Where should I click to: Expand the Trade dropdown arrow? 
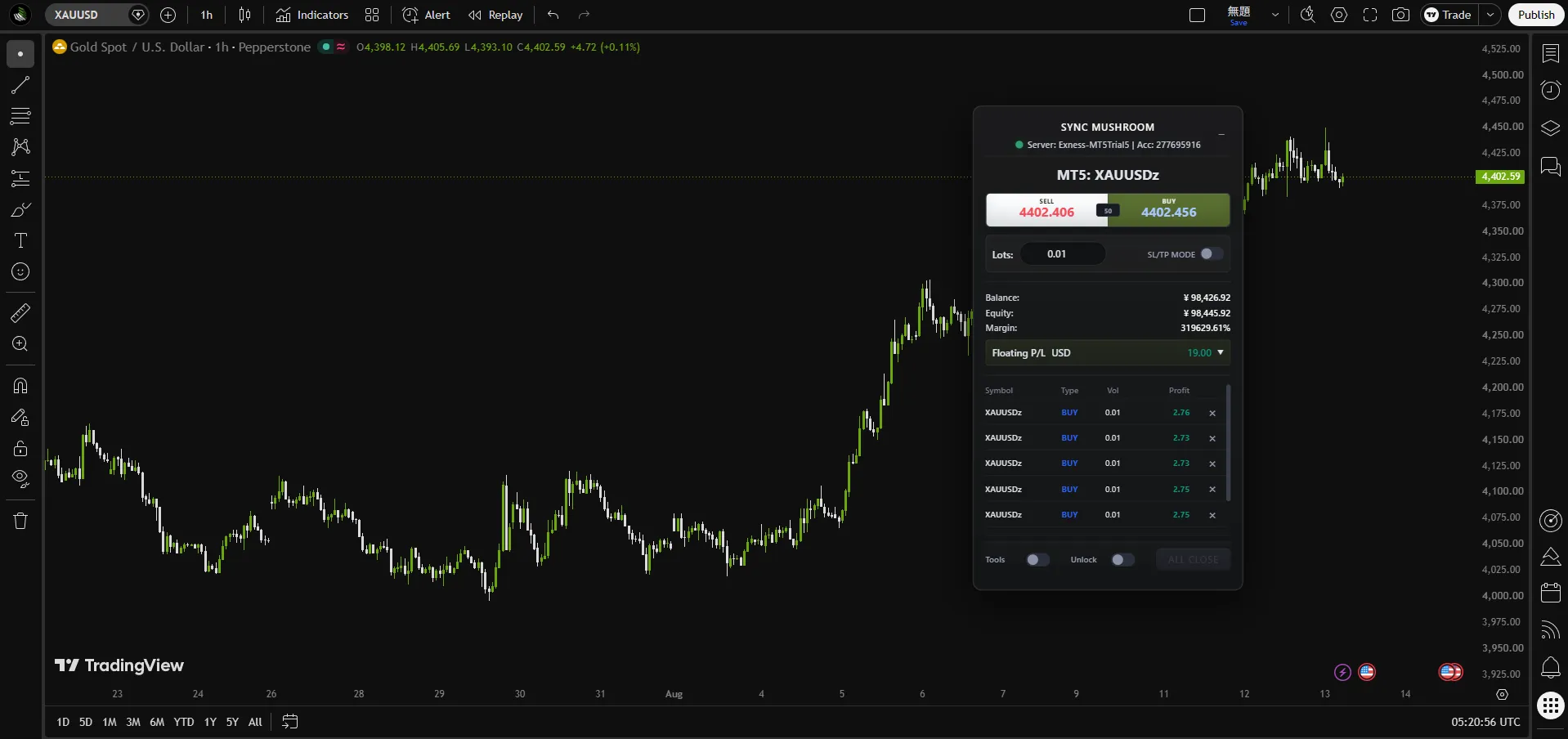tap(1490, 15)
